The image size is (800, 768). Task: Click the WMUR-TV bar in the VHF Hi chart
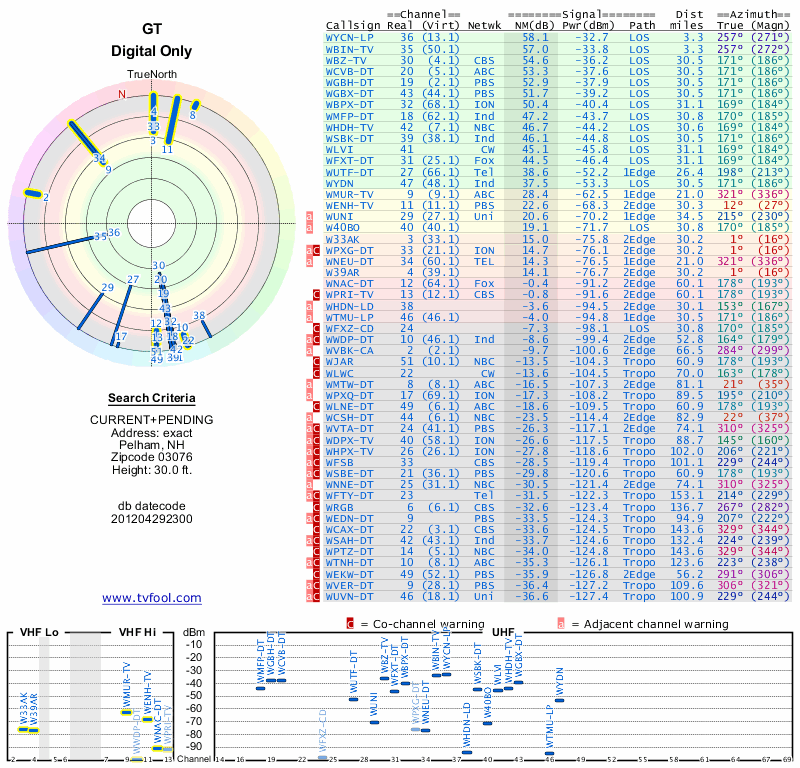pos(127,712)
